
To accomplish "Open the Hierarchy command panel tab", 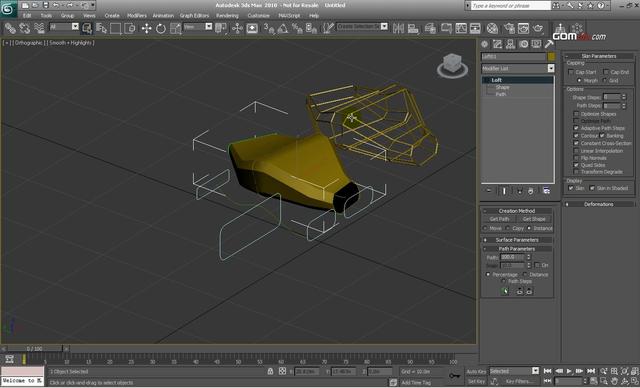I will tap(510, 44).
